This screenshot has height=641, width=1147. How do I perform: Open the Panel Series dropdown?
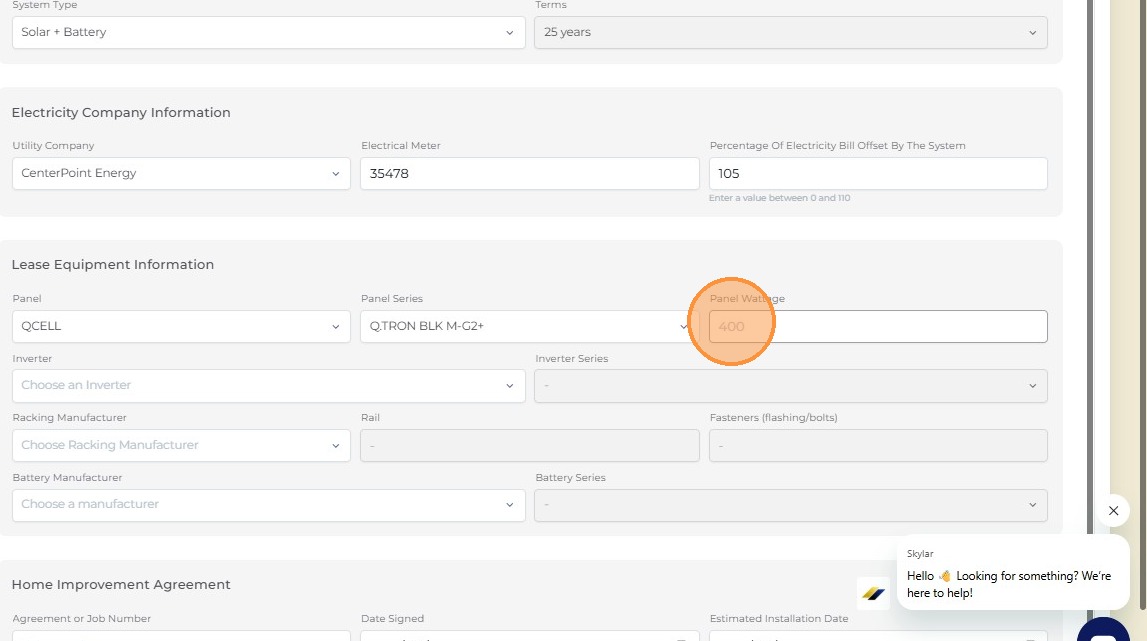530,326
